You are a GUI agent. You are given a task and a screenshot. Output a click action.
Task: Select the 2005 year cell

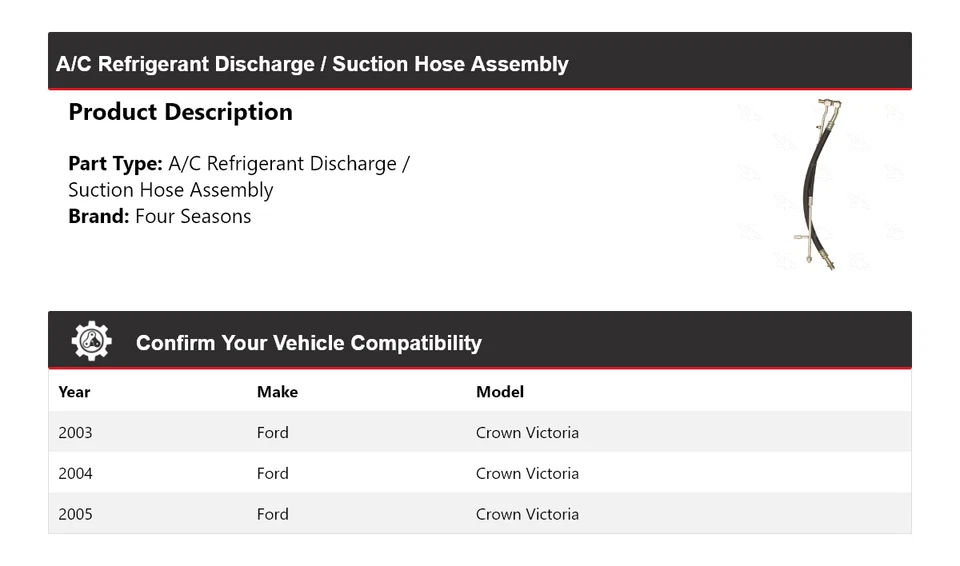[75, 514]
